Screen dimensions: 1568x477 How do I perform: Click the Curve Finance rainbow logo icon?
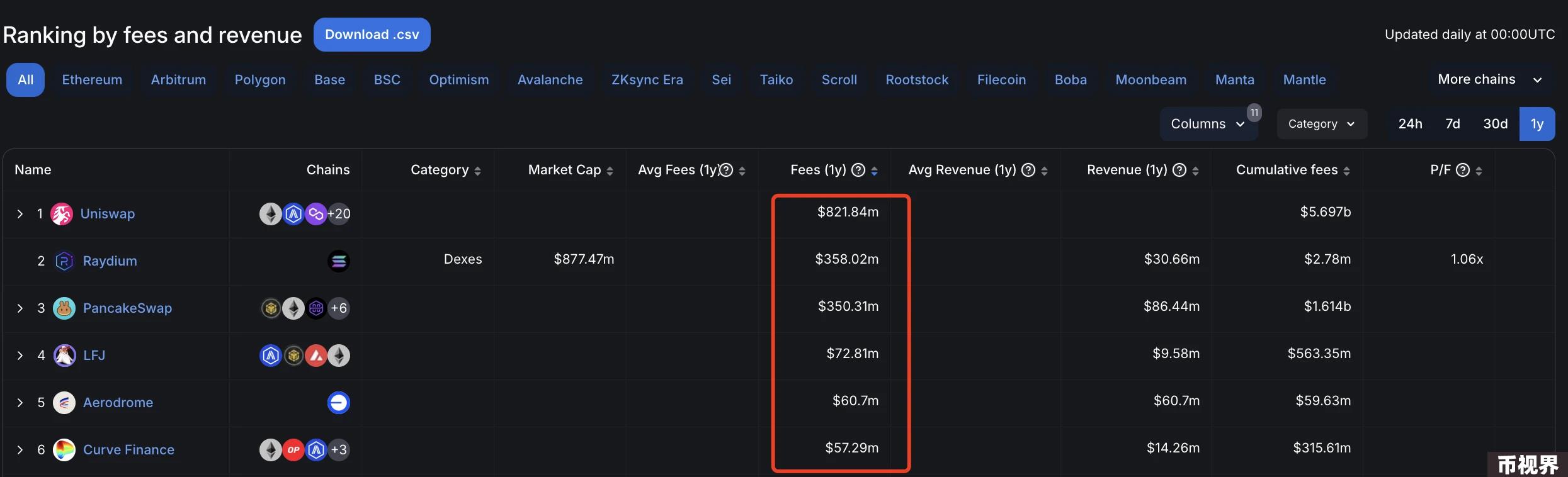pyautogui.click(x=64, y=450)
